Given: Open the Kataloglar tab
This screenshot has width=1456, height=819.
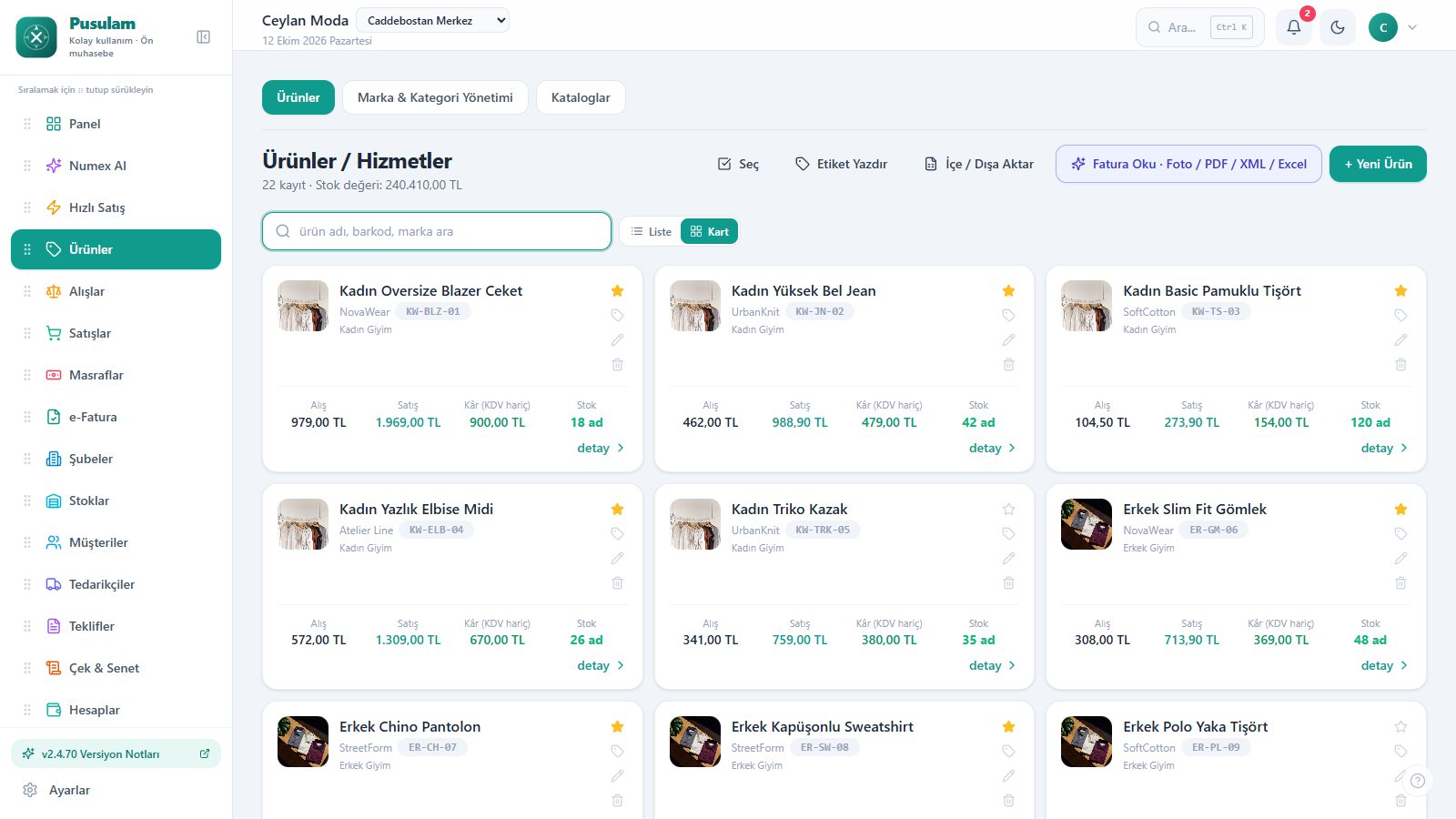Looking at the screenshot, I should click(x=581, y=97).
